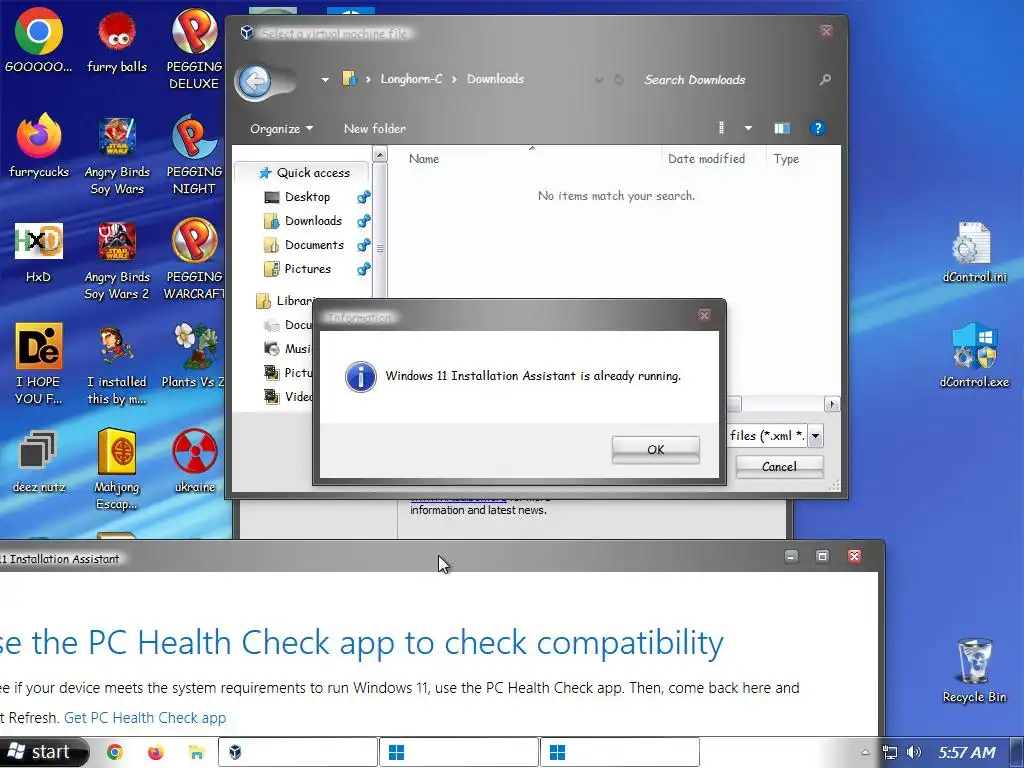
Task: Expand the address bar history chevron
Action: 598,80
